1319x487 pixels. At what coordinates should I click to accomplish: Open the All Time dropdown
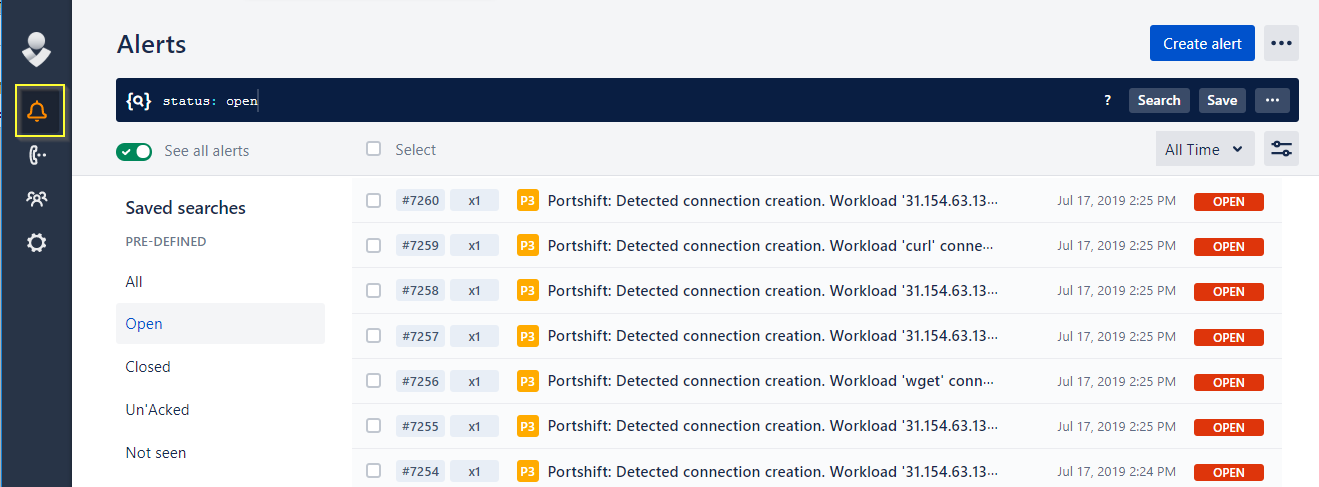1205,149
